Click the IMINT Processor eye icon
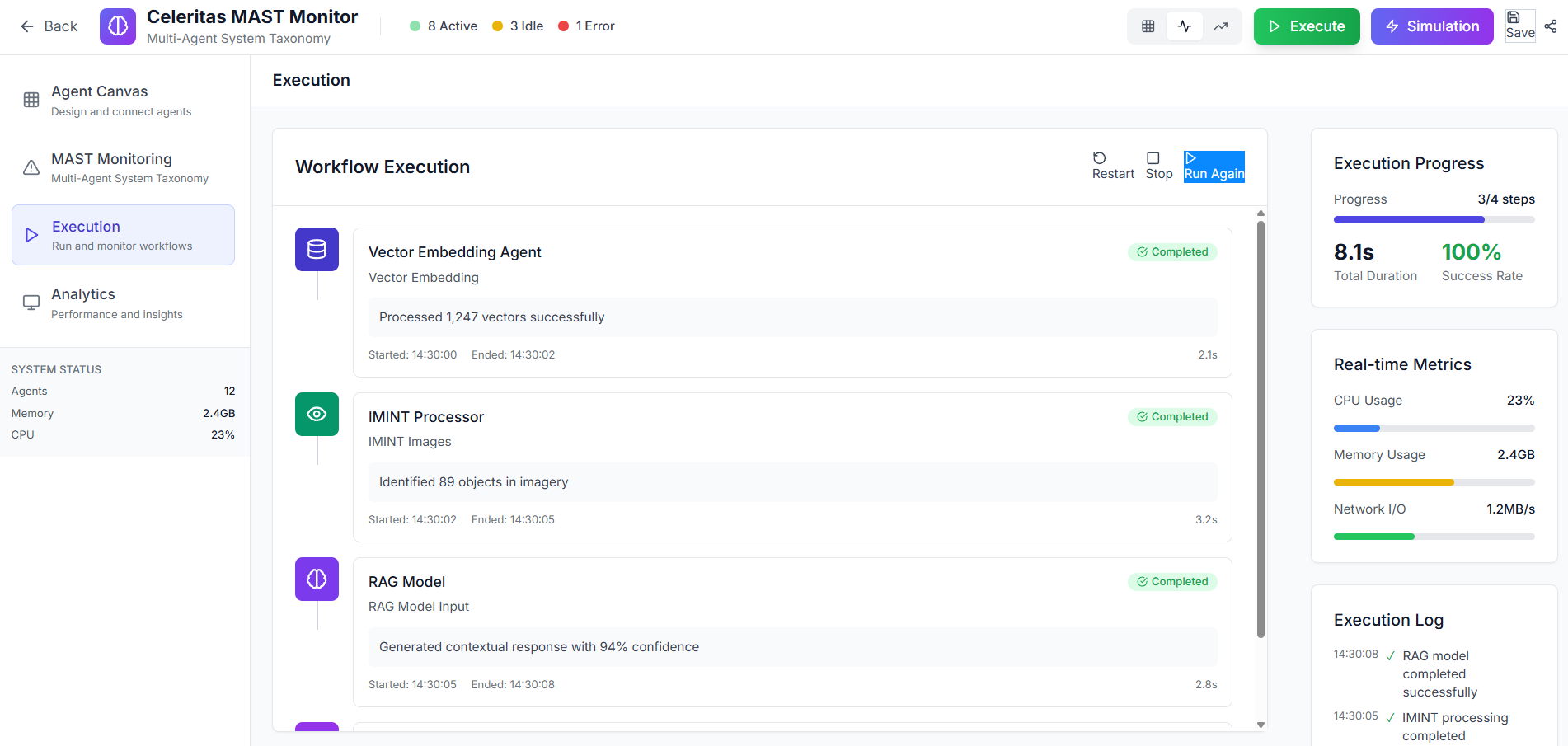 tap(317, 414)
